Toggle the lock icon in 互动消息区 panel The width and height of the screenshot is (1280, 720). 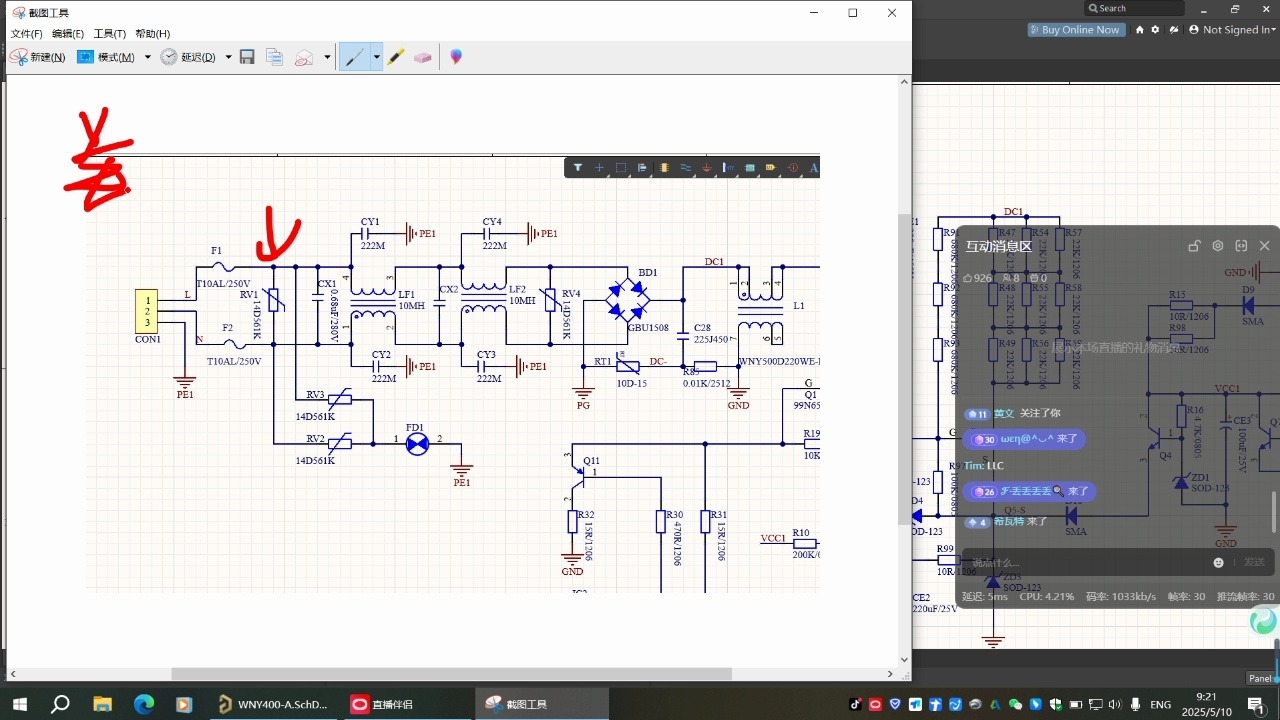point(1194,246)
